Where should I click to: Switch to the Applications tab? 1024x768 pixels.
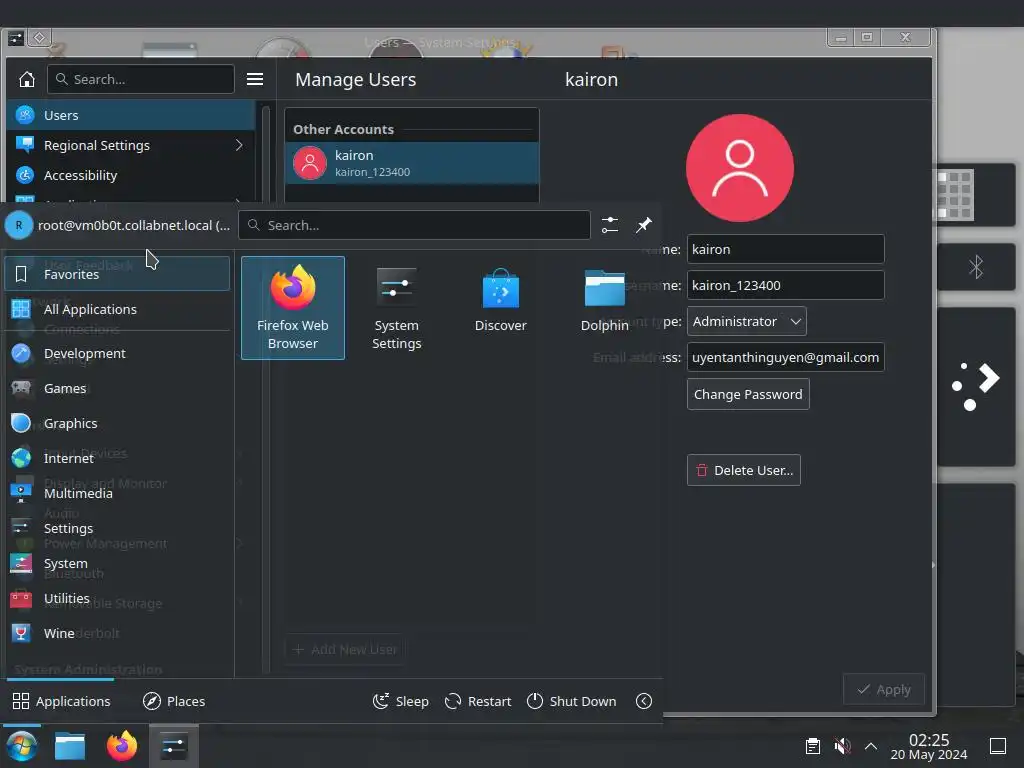point(61,701)
